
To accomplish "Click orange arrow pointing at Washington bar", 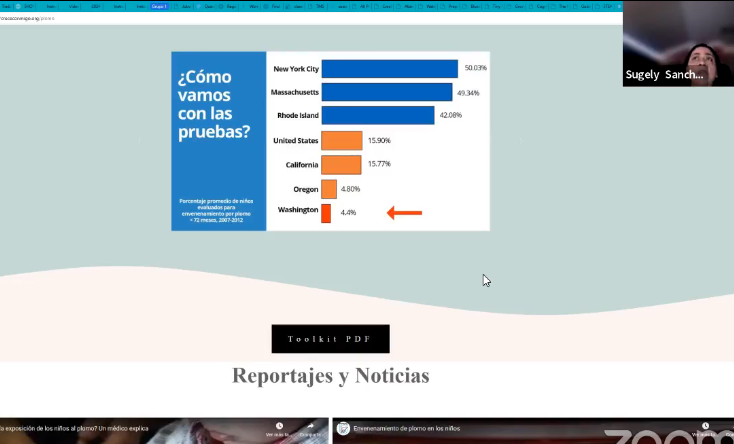I will [405, 212].
